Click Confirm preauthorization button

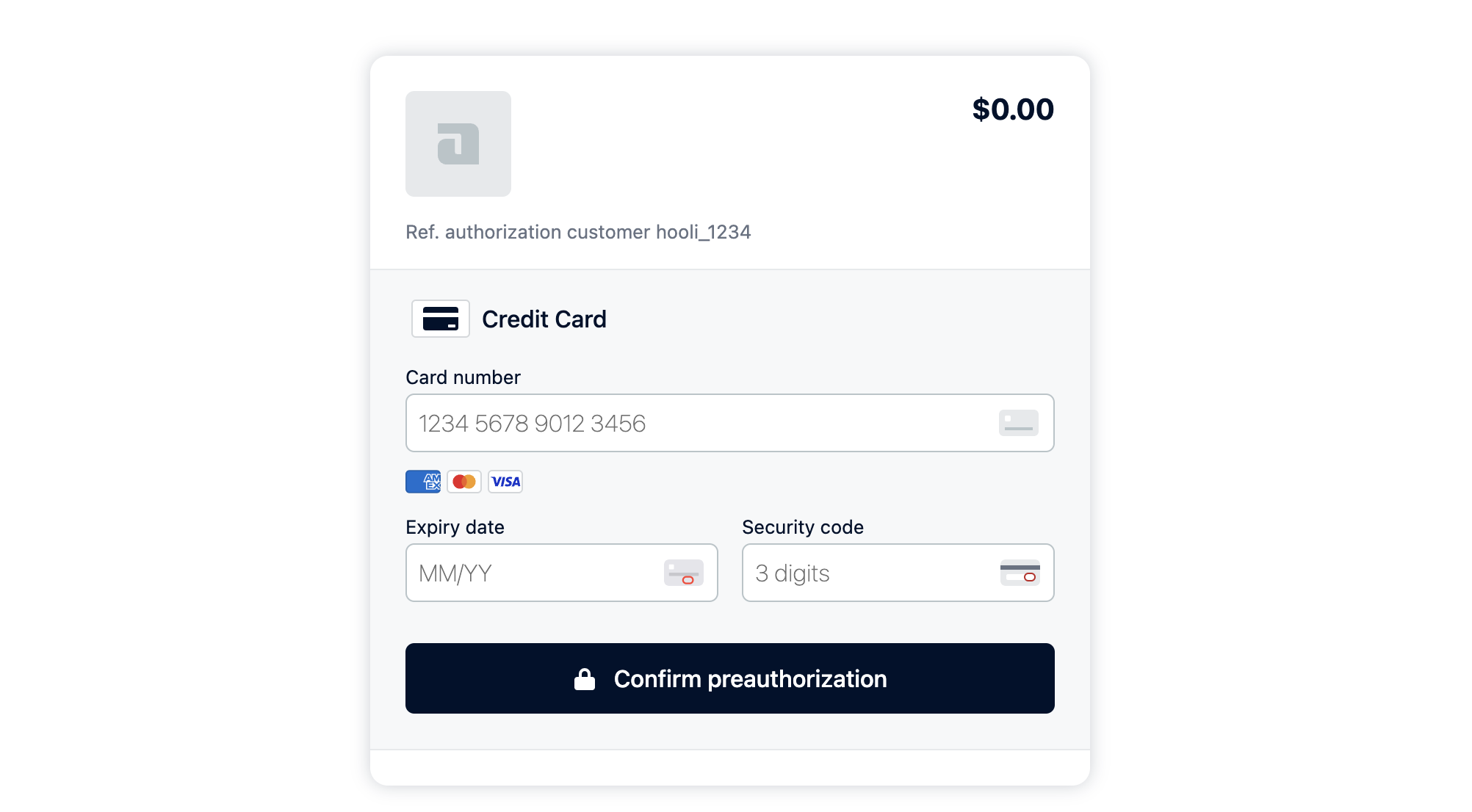tap(730, 678)
